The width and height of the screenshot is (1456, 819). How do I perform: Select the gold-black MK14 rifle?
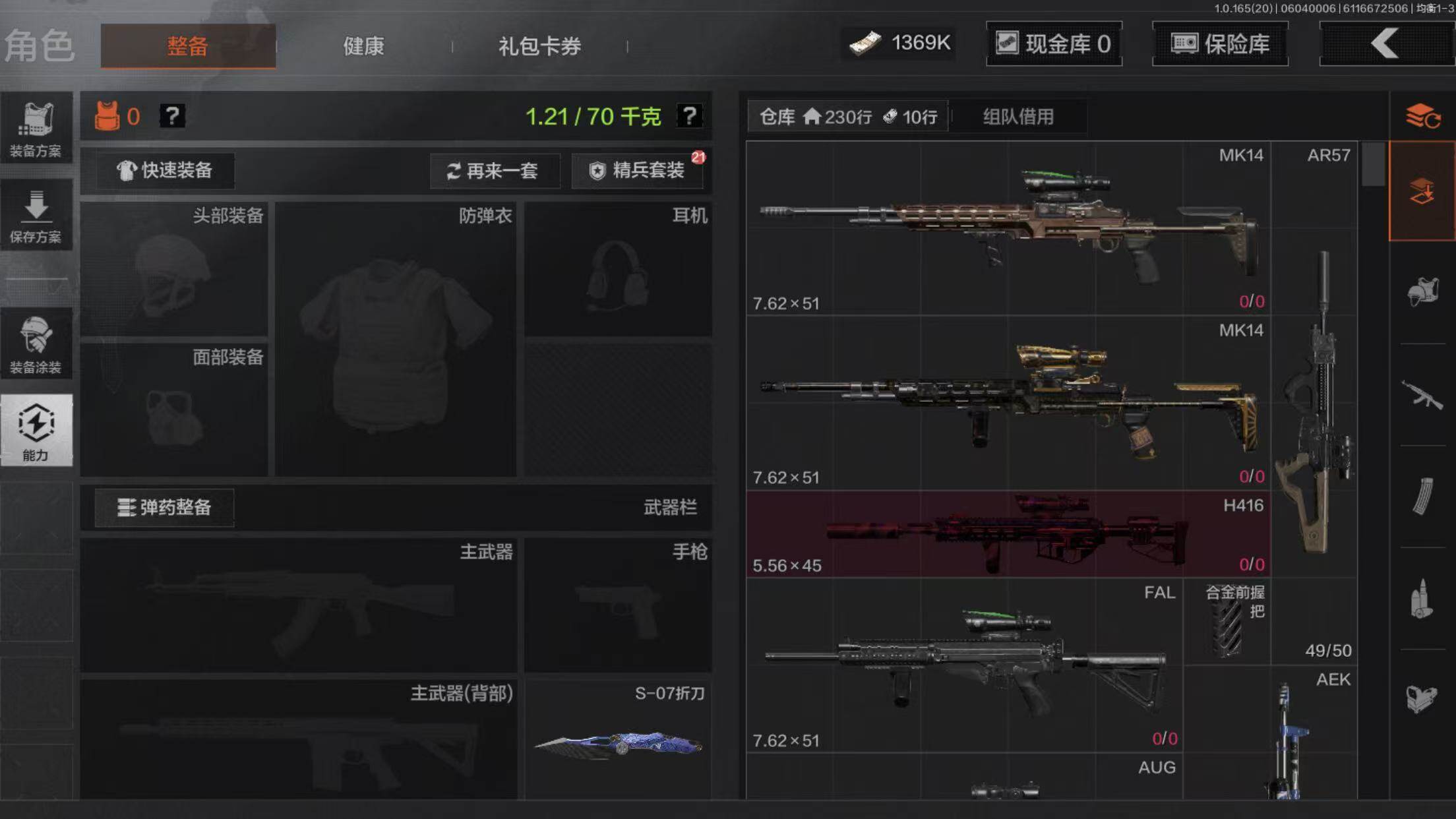pyautogui.click(x=1008, y=403)
